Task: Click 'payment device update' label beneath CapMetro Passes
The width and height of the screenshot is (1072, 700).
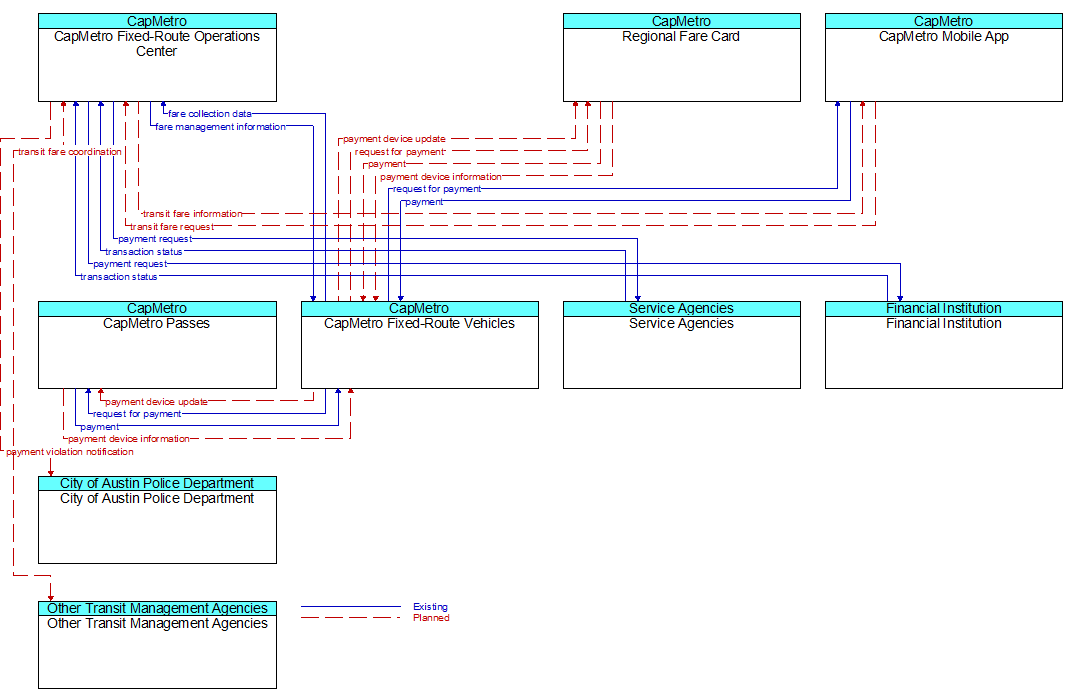Action: tap(156, 402)
